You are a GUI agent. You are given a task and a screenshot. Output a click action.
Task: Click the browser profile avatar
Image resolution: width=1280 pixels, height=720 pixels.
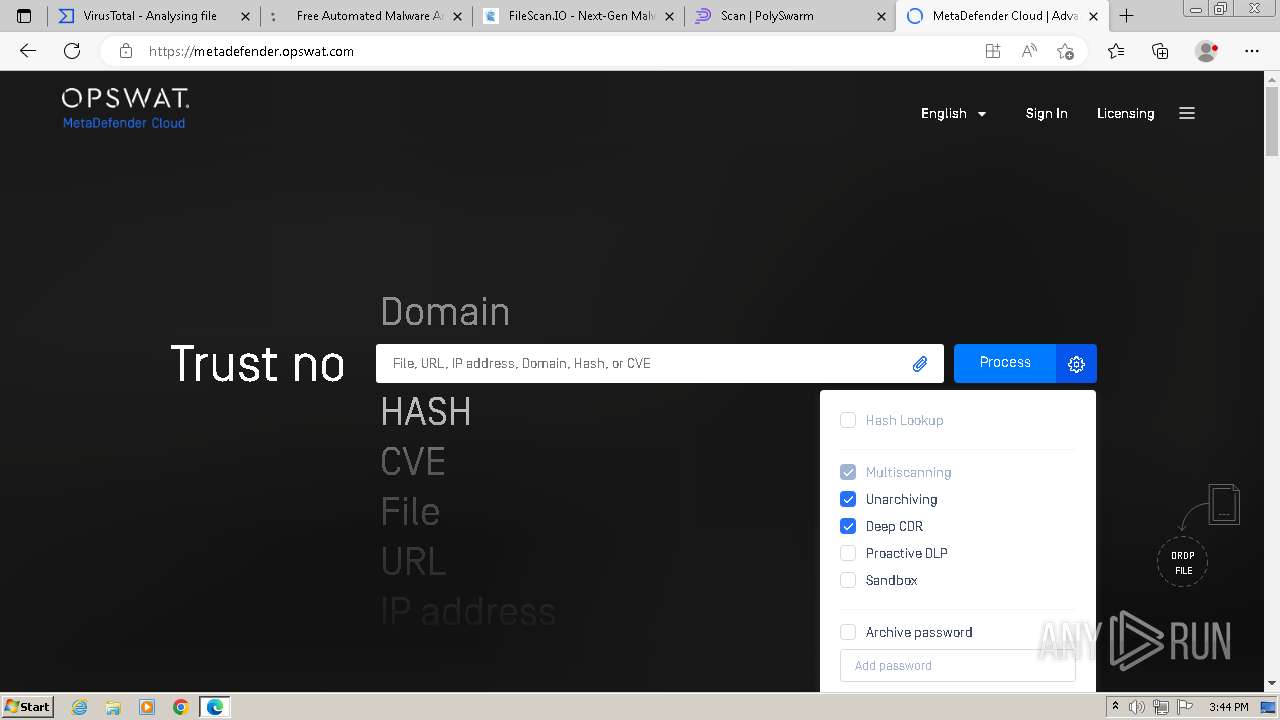1207,51
